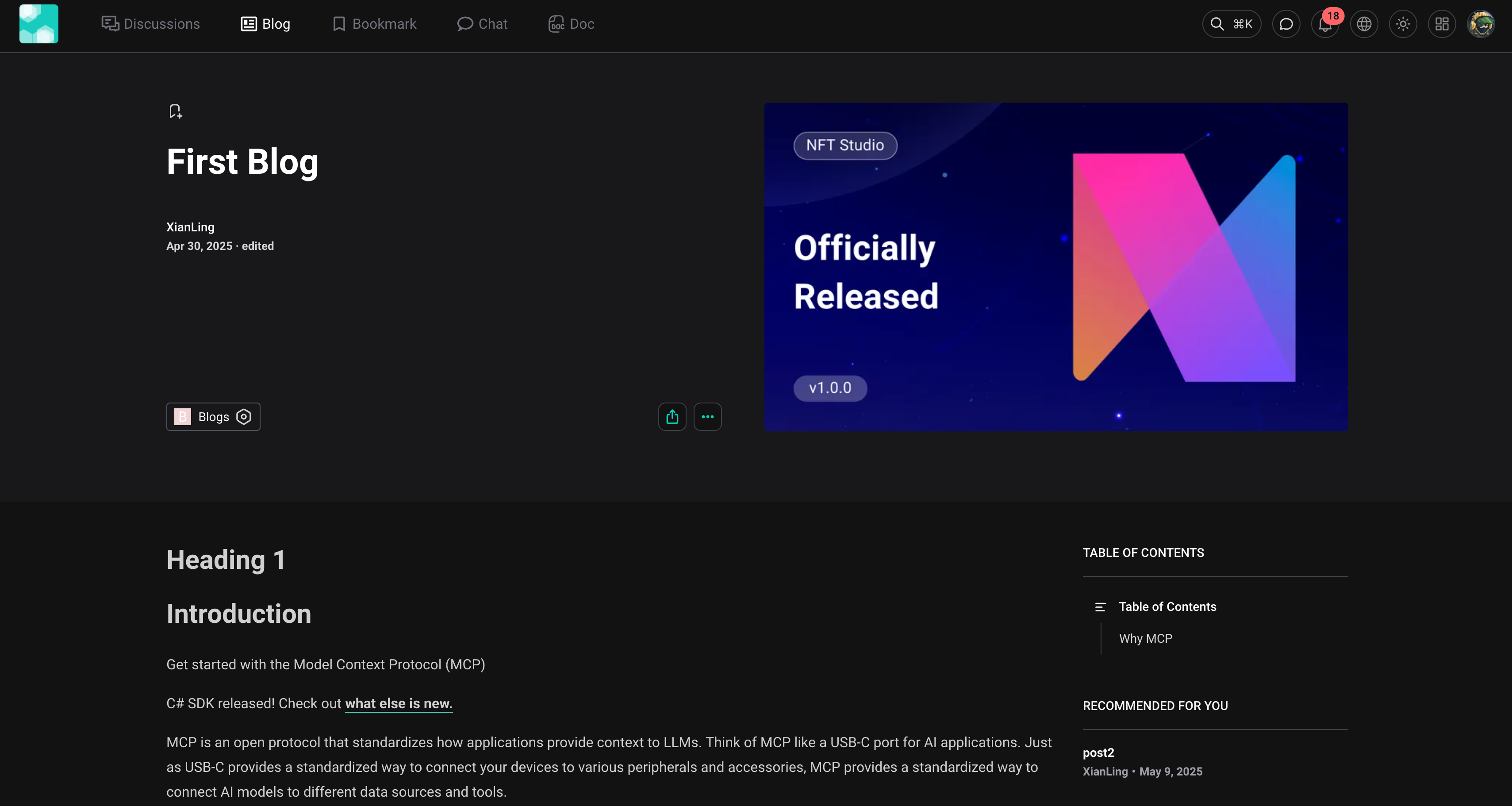Open the three-dots more options menu
Image resolution: width=1512 pixels, height=806 pixels.
click(x=707, y=417)
